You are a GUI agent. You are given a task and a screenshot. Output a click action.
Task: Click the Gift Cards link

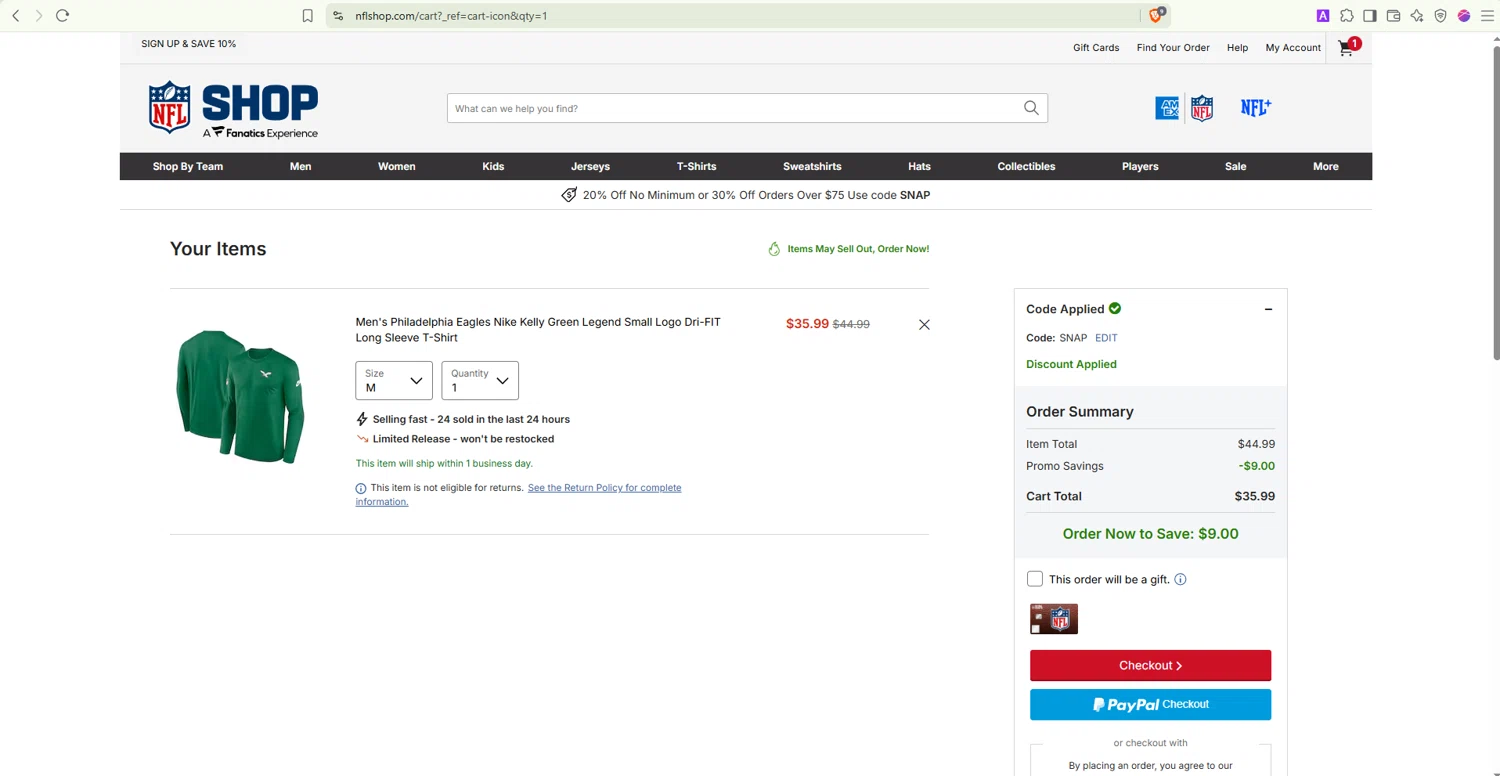click(1096, 48)
